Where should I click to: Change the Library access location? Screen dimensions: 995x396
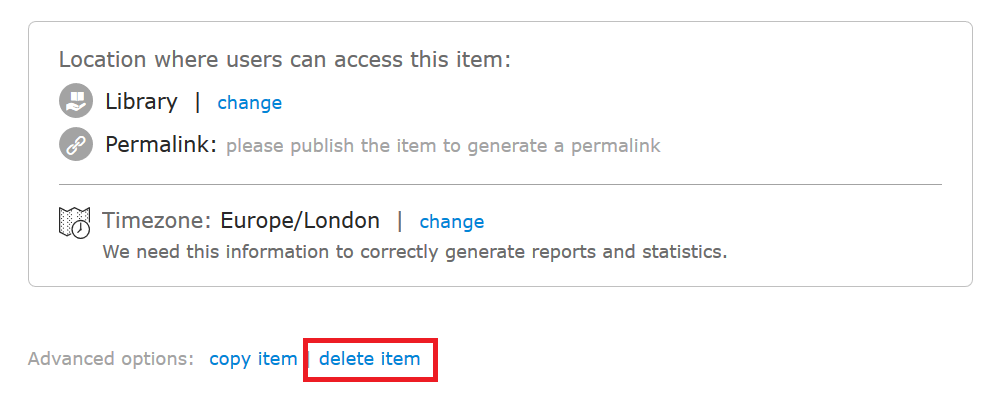pos(249,103)
